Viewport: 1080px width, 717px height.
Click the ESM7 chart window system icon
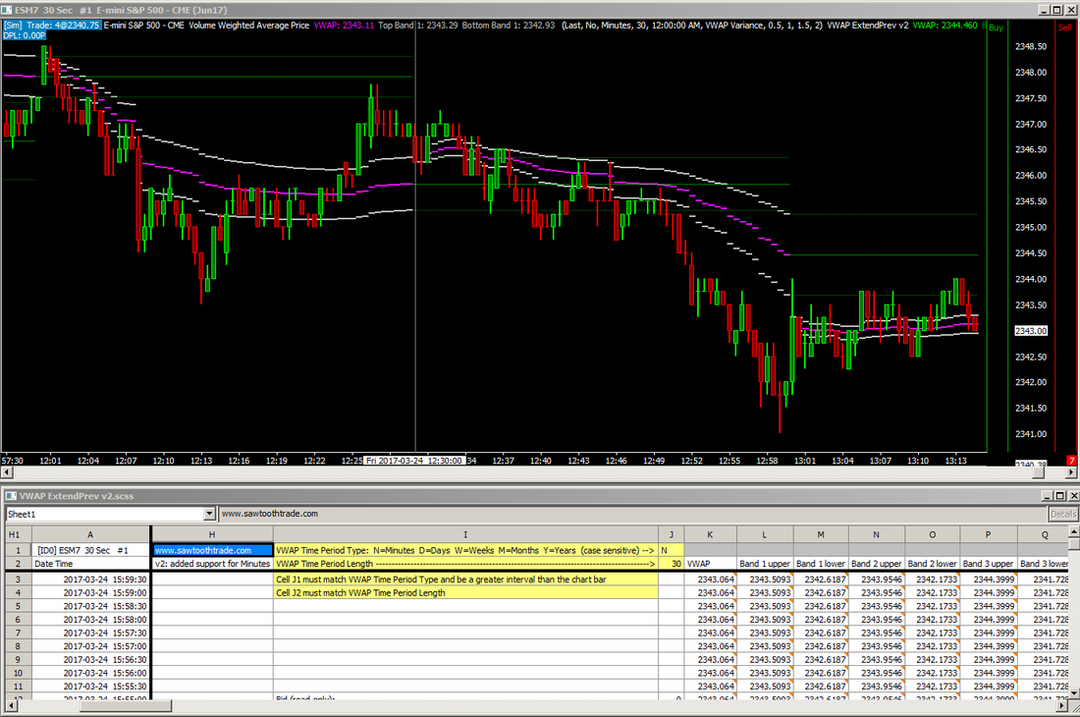tap(7, 8)
